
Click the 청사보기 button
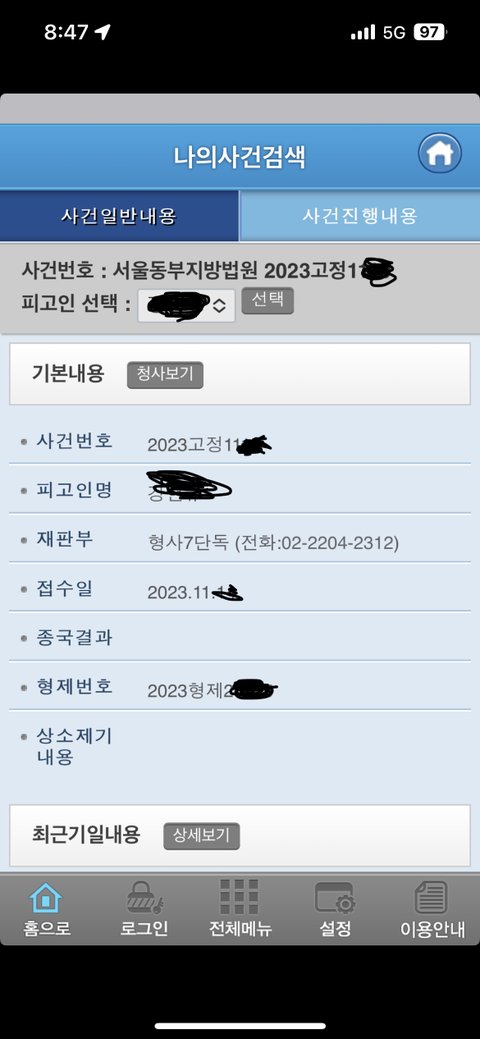point(165,374)
